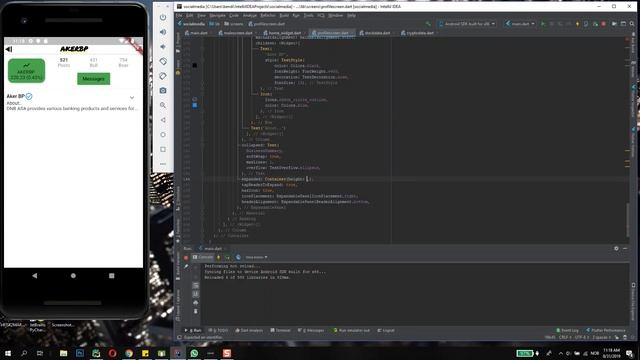Open the dropdown in the Run panel toolbar
The height and width of the screenshot is (360, 640).
point(256,257)
